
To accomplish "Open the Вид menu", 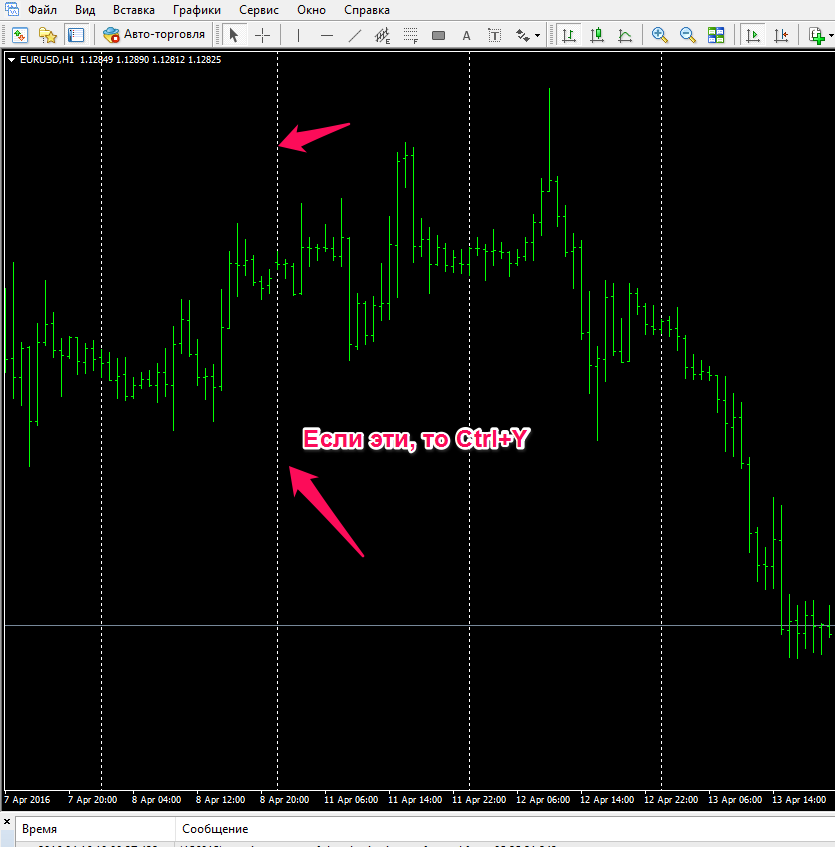I will pos(85,10).
